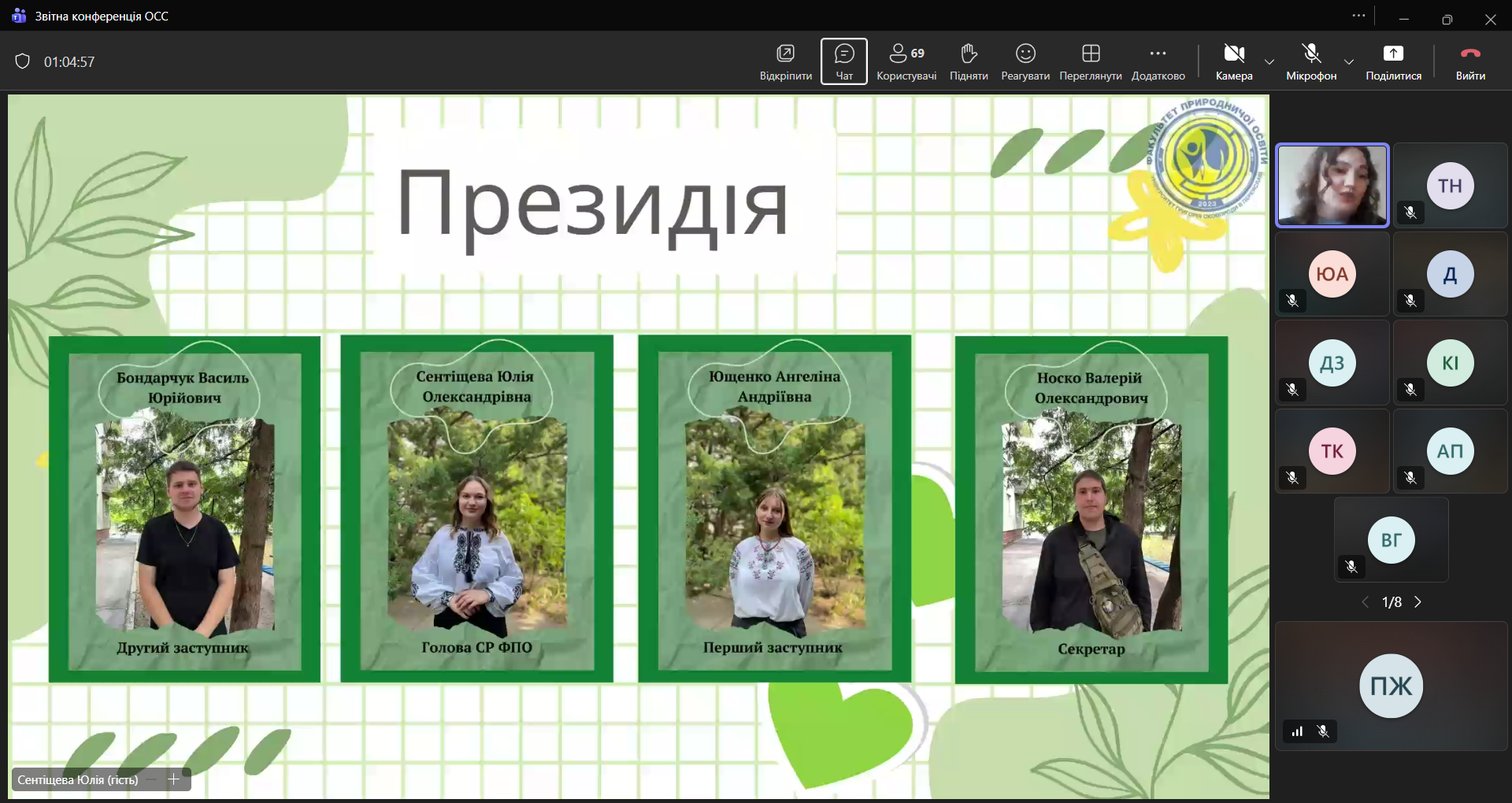Open the title bar three-dots menu
The height and width of the screenshot is (803, 1512).
(x=1358, y=16)
